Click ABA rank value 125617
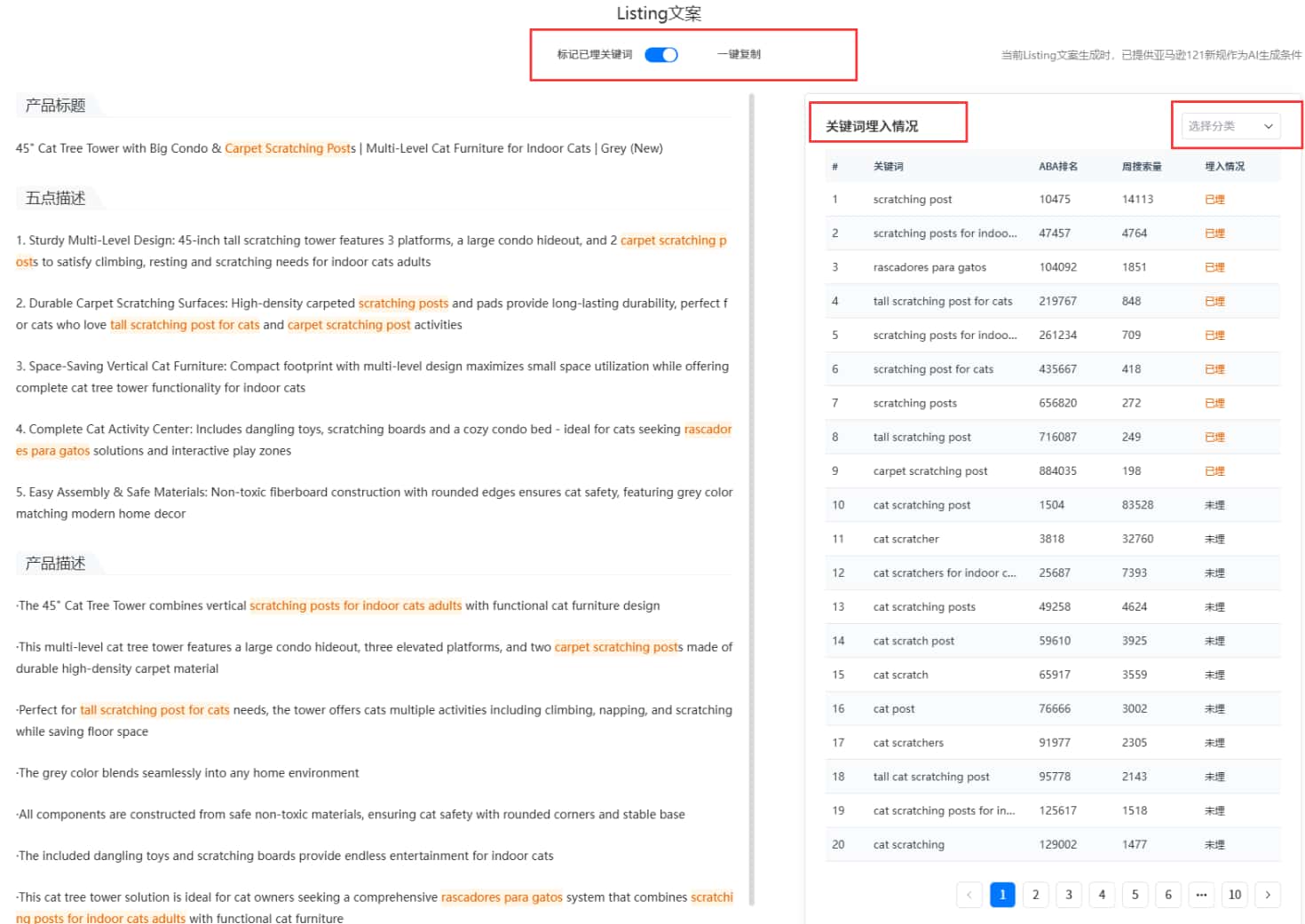Screen dimensions: 1305x924 1058,811
